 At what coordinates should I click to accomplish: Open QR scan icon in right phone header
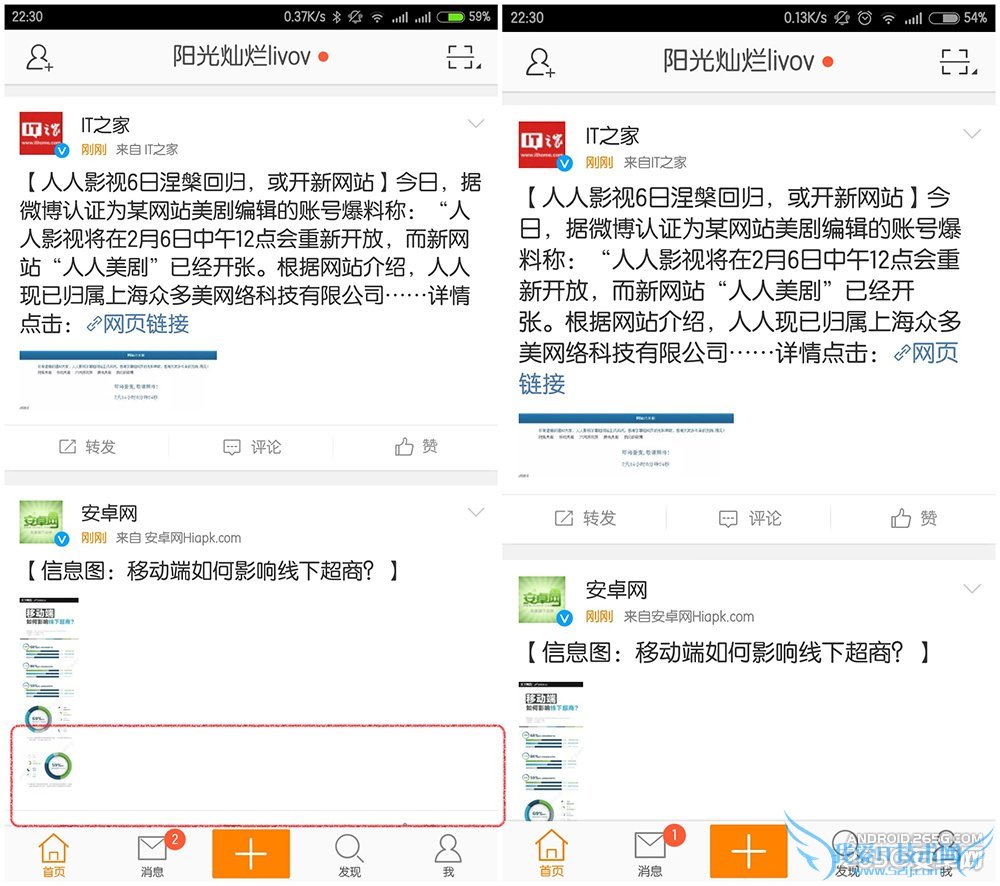[959, 62]
